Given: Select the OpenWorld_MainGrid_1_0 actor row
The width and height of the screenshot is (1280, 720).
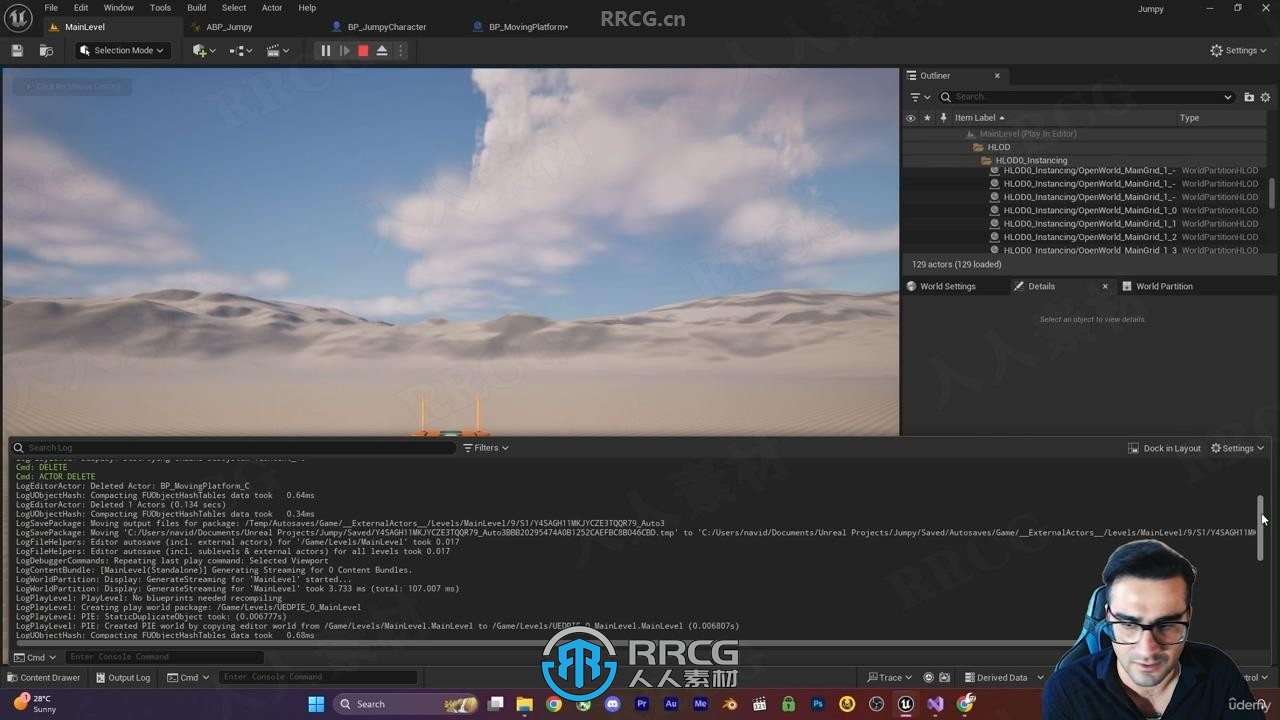Looking at the screenshot, I should click(x=1085, y=210).
